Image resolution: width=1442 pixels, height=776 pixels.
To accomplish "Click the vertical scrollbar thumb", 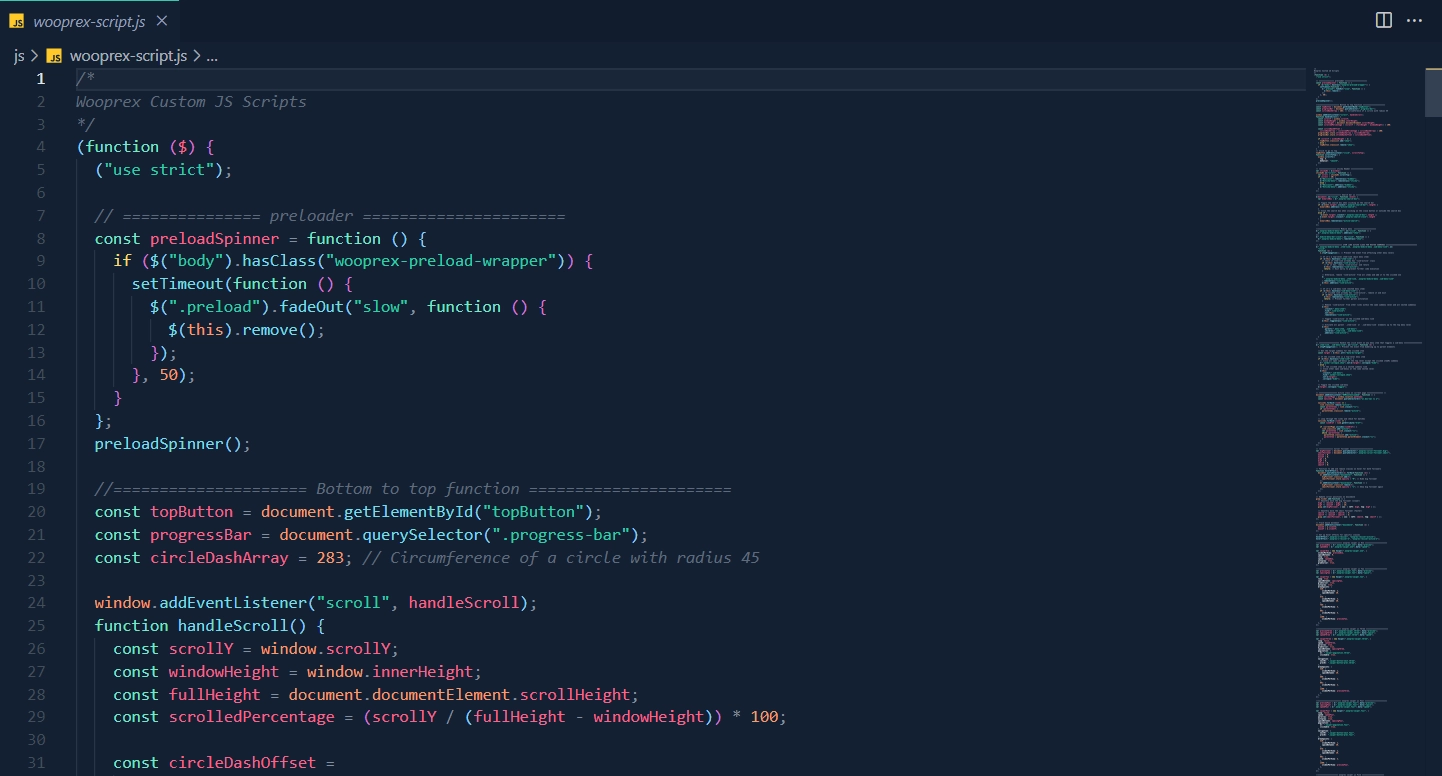I will click(1433, 93).
